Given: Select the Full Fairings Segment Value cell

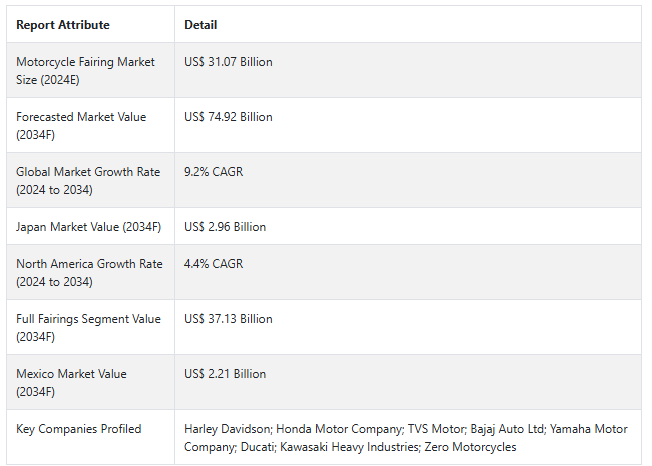Looking at the screenshot, I should tap(88, 327).
